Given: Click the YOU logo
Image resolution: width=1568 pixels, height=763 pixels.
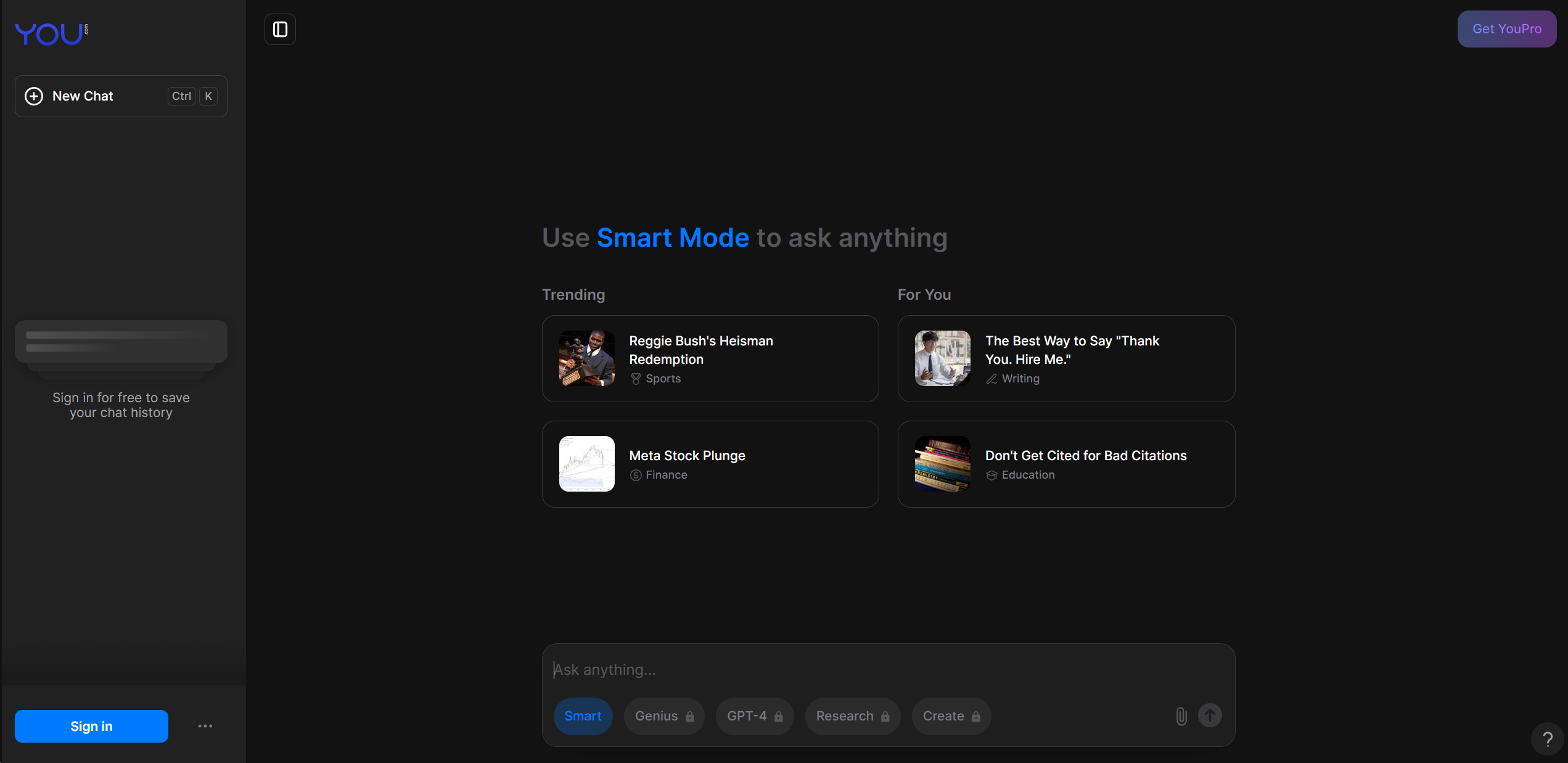Looking at the screenshot, I should point(51,34).
